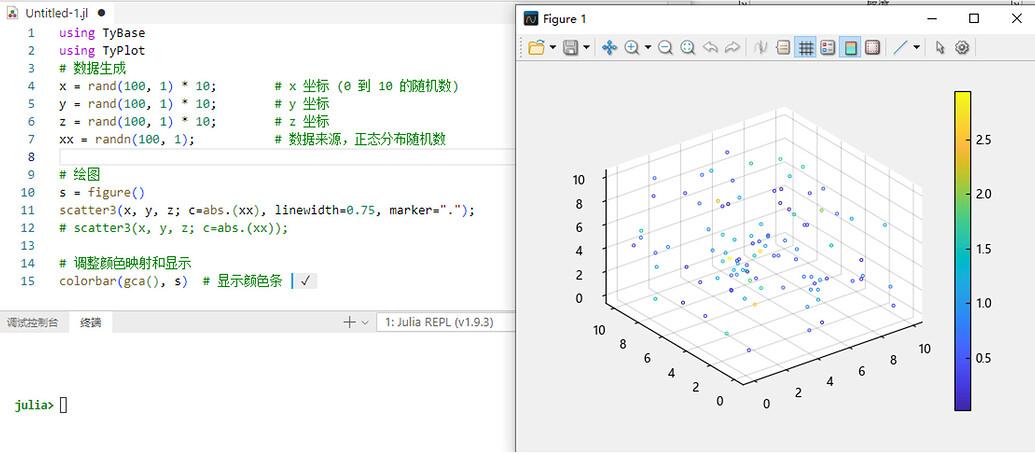Open file icon in Figure 1 toolbar
1035x454 pixels.
[537, 48]
